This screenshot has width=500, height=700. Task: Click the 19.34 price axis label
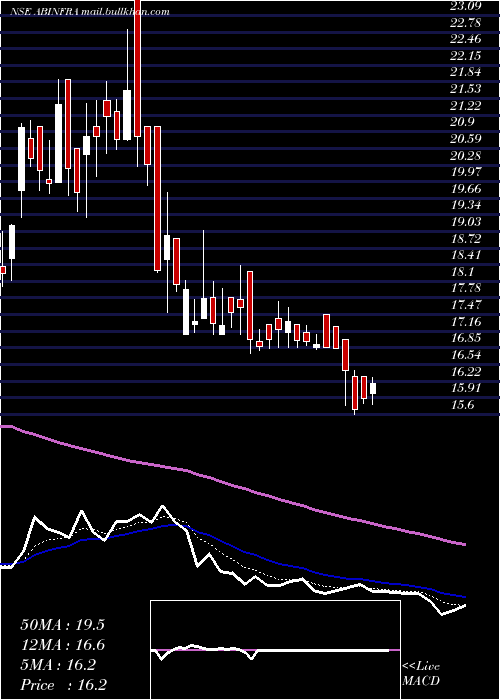(466, 206)
